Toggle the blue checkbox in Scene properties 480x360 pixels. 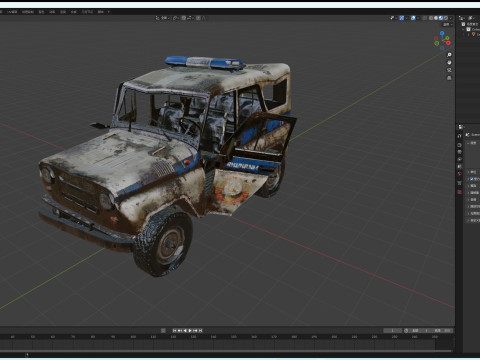pyautogui.click(x=472, y=179)
